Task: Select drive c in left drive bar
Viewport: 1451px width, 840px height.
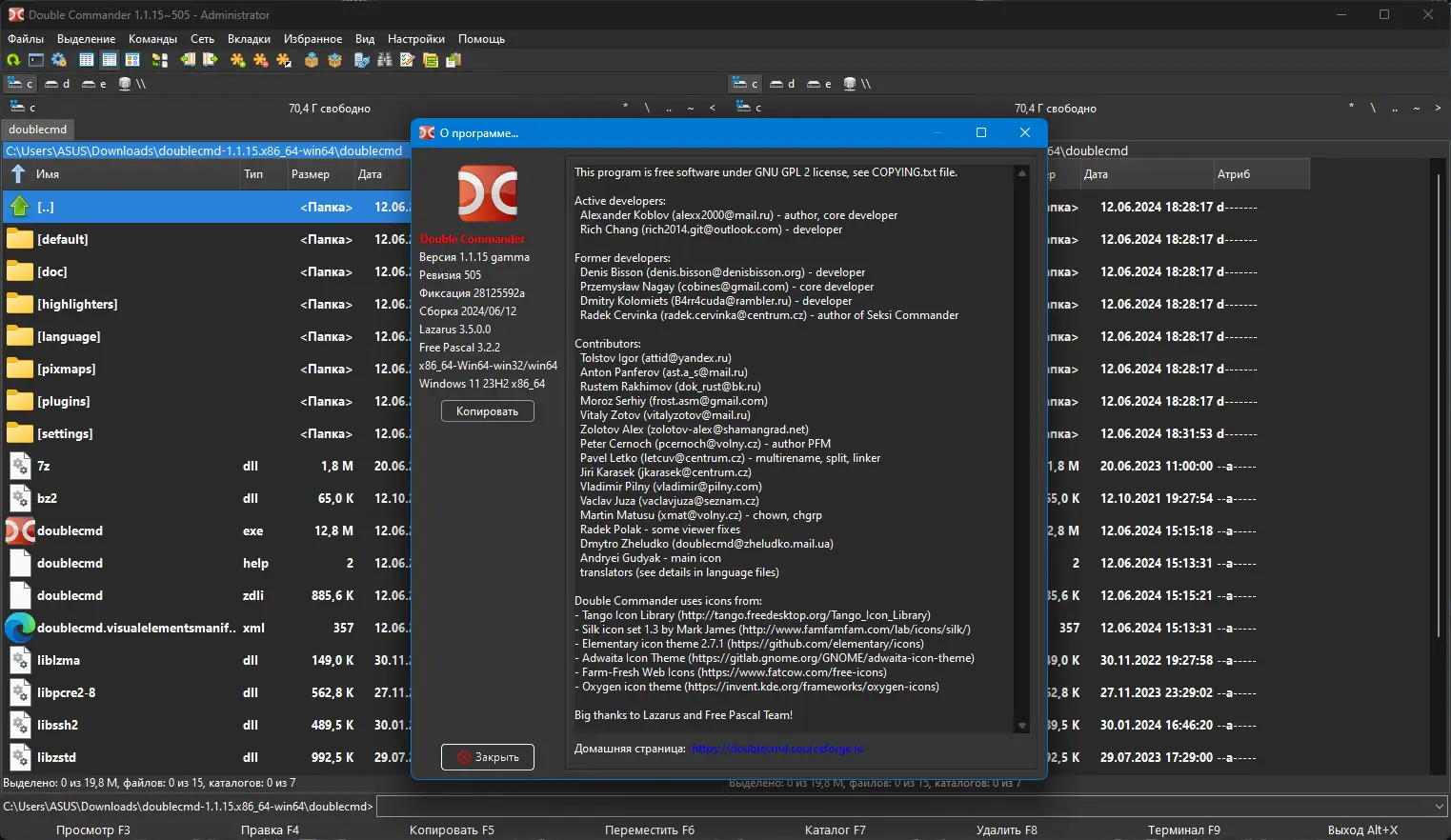Action: (x=21, y=84)
